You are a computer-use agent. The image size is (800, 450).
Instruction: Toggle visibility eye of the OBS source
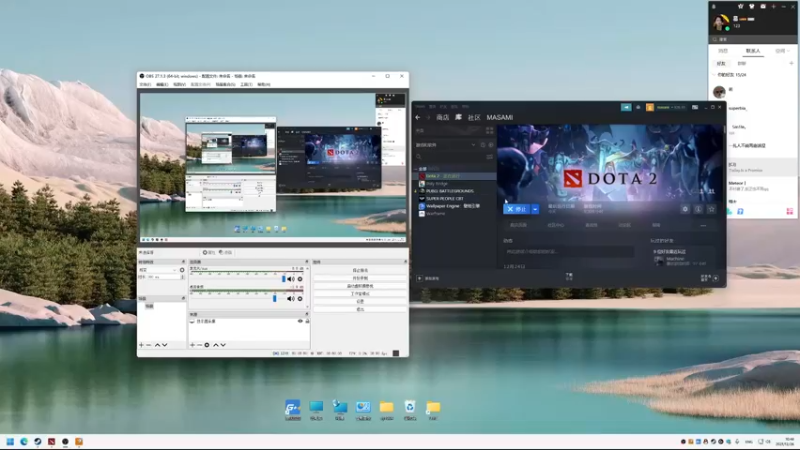pos(300,321)
